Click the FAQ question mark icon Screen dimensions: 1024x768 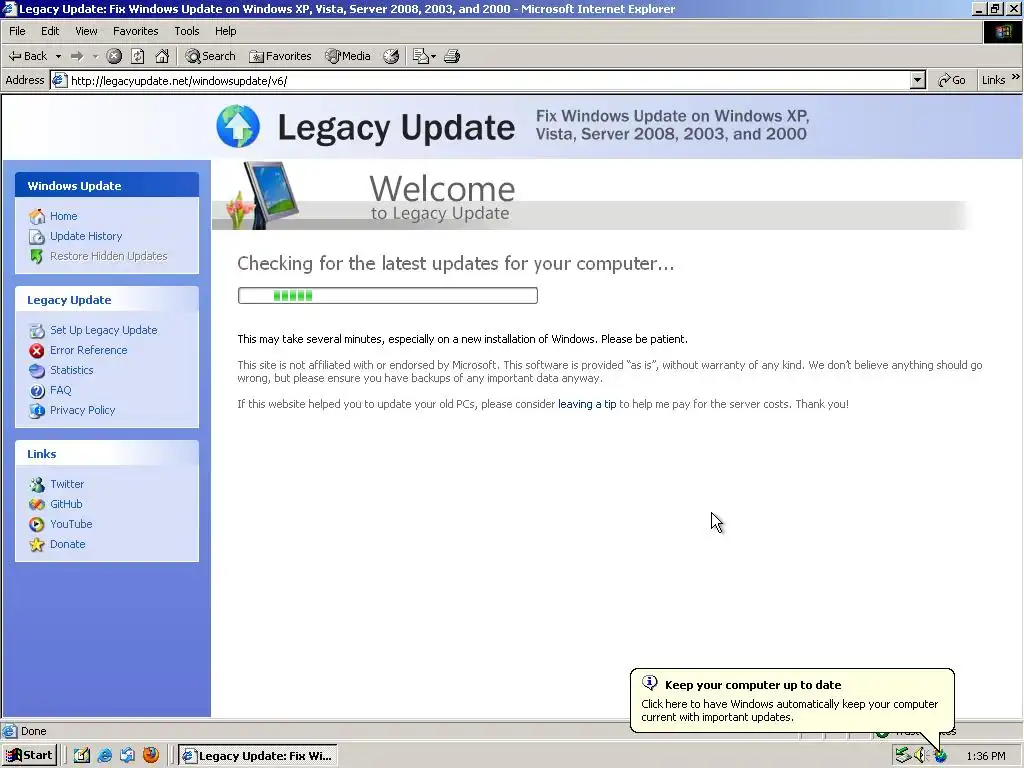37,391
